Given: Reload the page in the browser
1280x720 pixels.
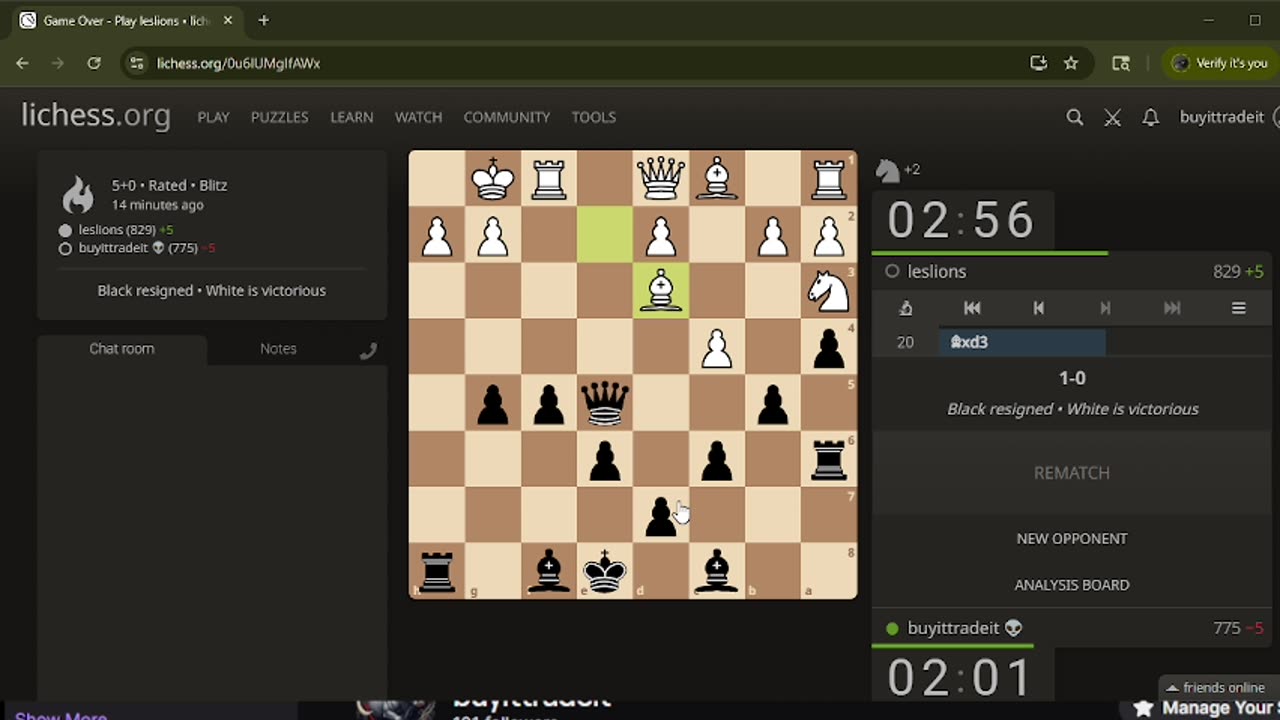Looking at the screenshot, I should pyautogui.click(x=93, y=63).
